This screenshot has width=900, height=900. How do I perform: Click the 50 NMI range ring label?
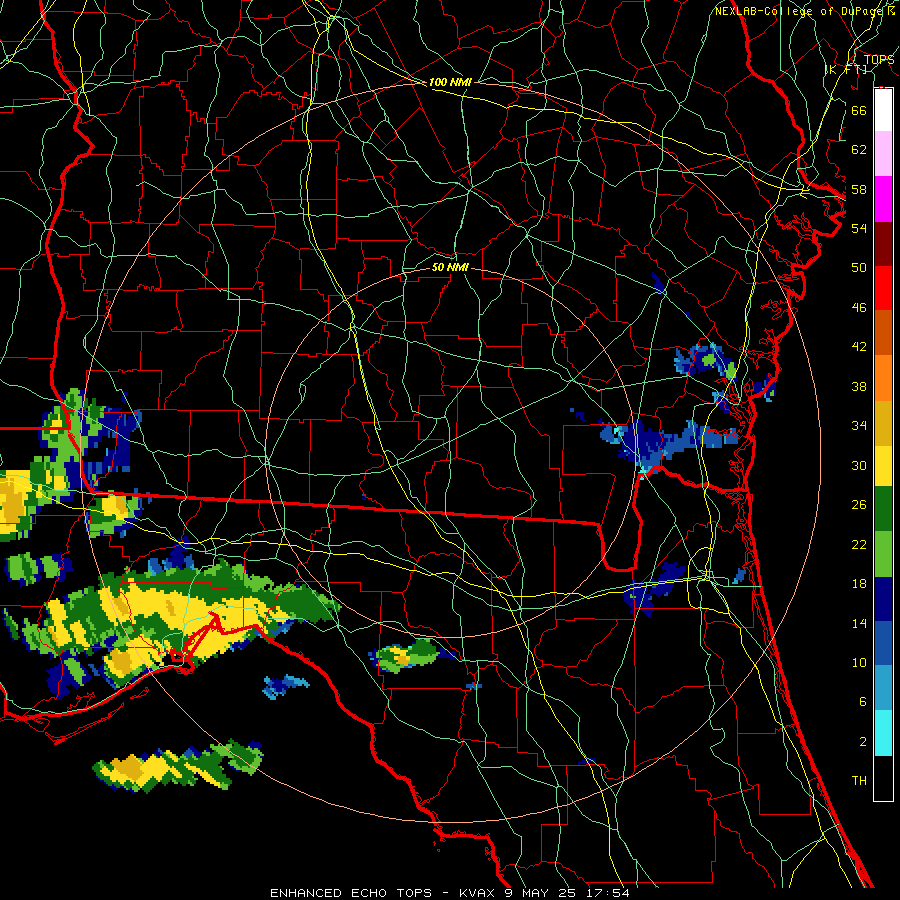point(450,267)
